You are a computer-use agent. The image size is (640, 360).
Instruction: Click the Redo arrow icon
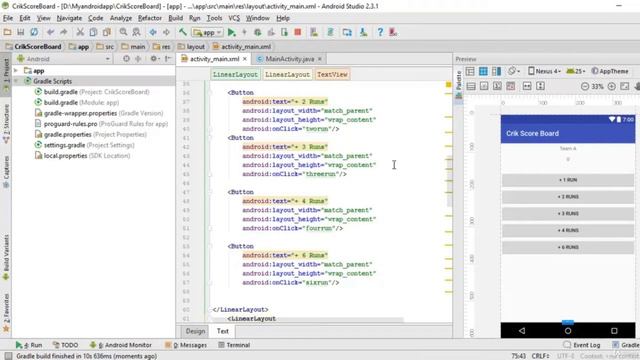coord(64,32)
